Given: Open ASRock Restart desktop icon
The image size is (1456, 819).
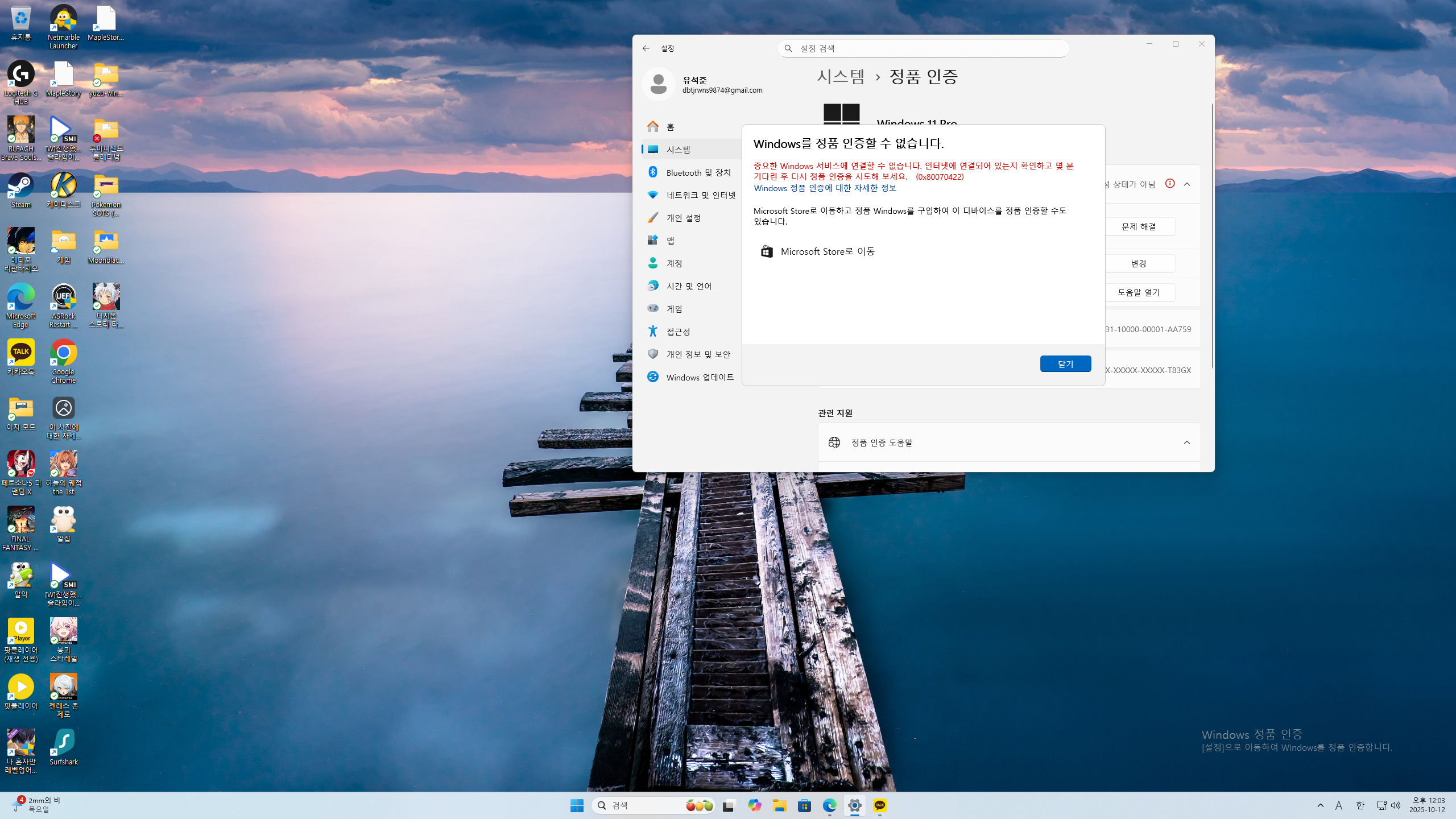Looking at the screenshot, I should 63,306.
